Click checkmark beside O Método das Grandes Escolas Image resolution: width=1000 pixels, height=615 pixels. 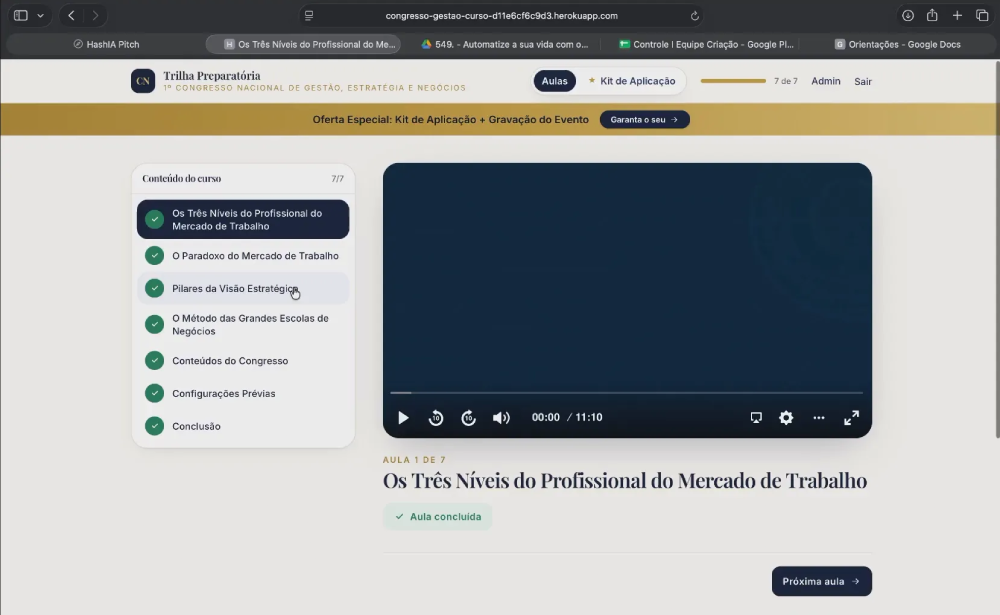[x=154, y=324]
